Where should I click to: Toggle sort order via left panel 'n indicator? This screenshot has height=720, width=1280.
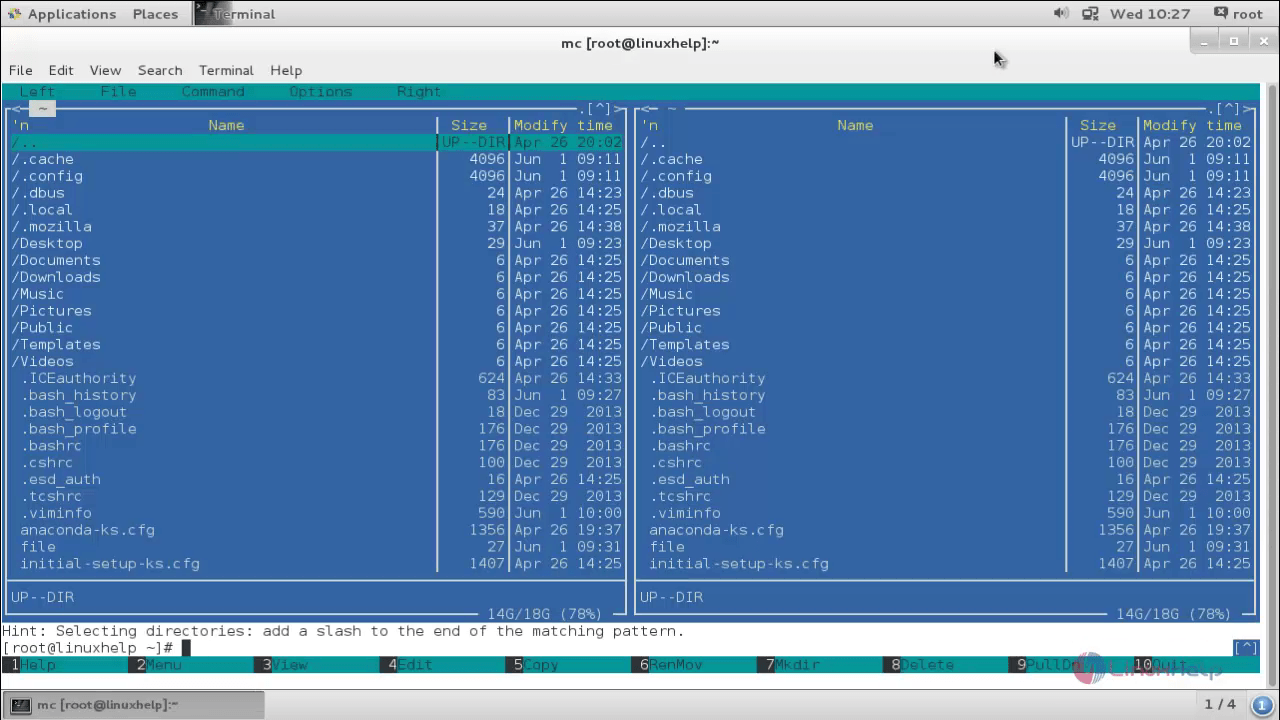[20, 125]
